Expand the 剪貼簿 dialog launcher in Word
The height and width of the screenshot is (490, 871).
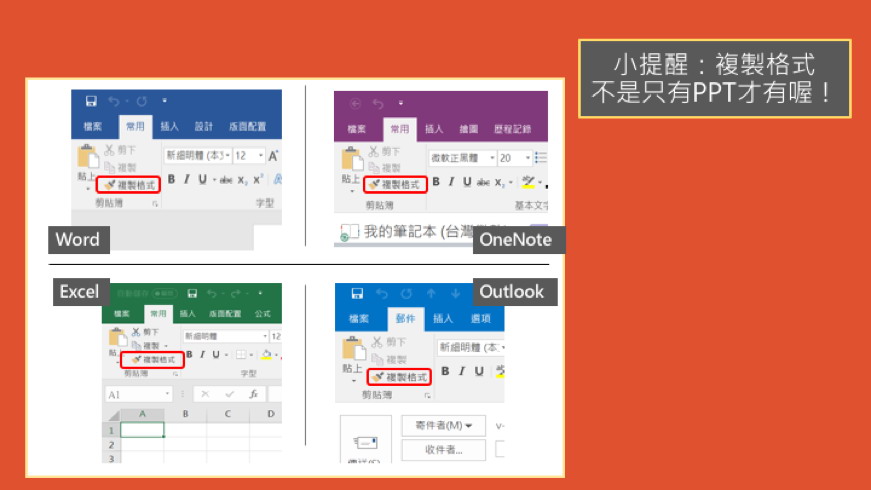pyautogui.click(x=155, y=204)
